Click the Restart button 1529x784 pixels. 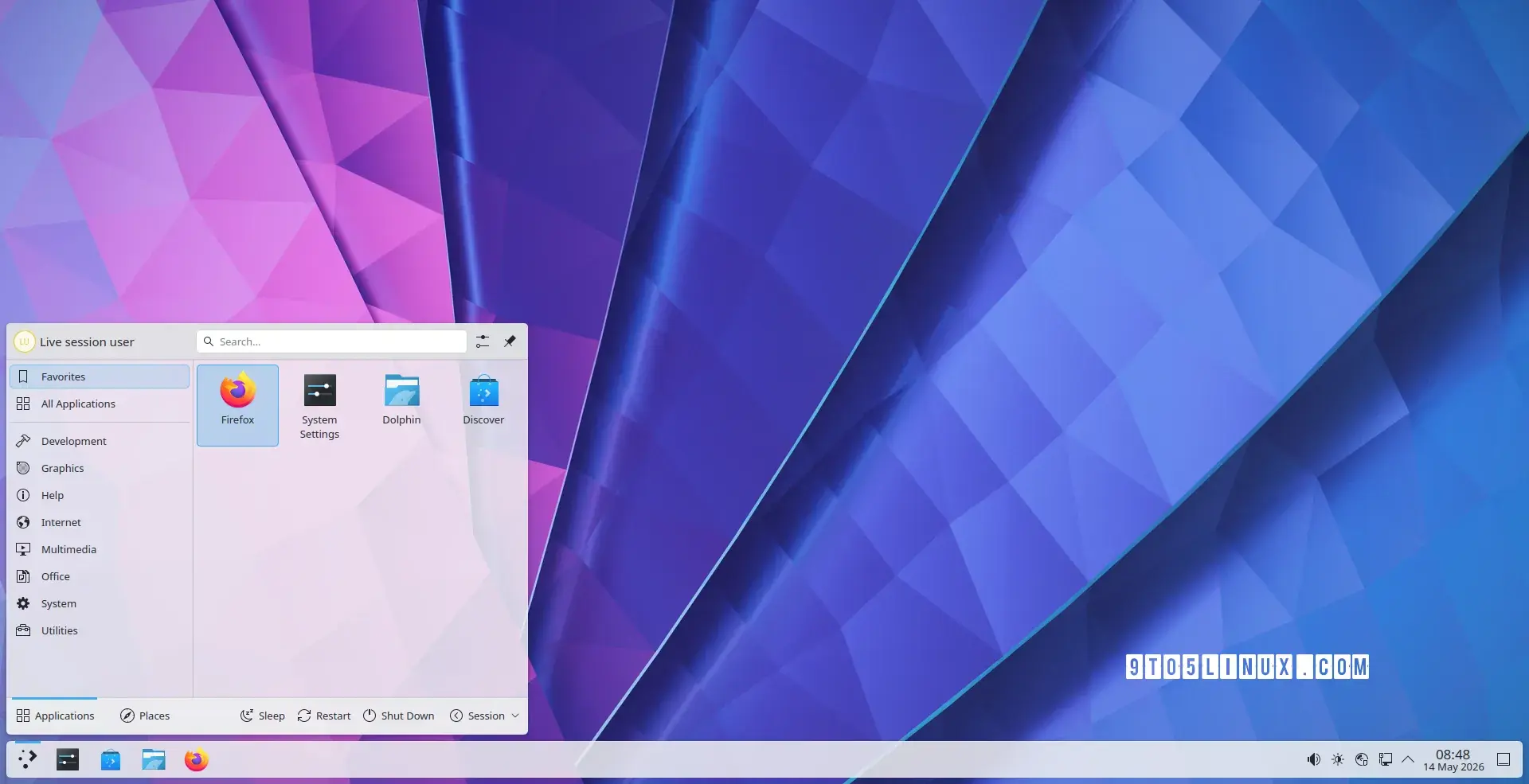[324, 716]
